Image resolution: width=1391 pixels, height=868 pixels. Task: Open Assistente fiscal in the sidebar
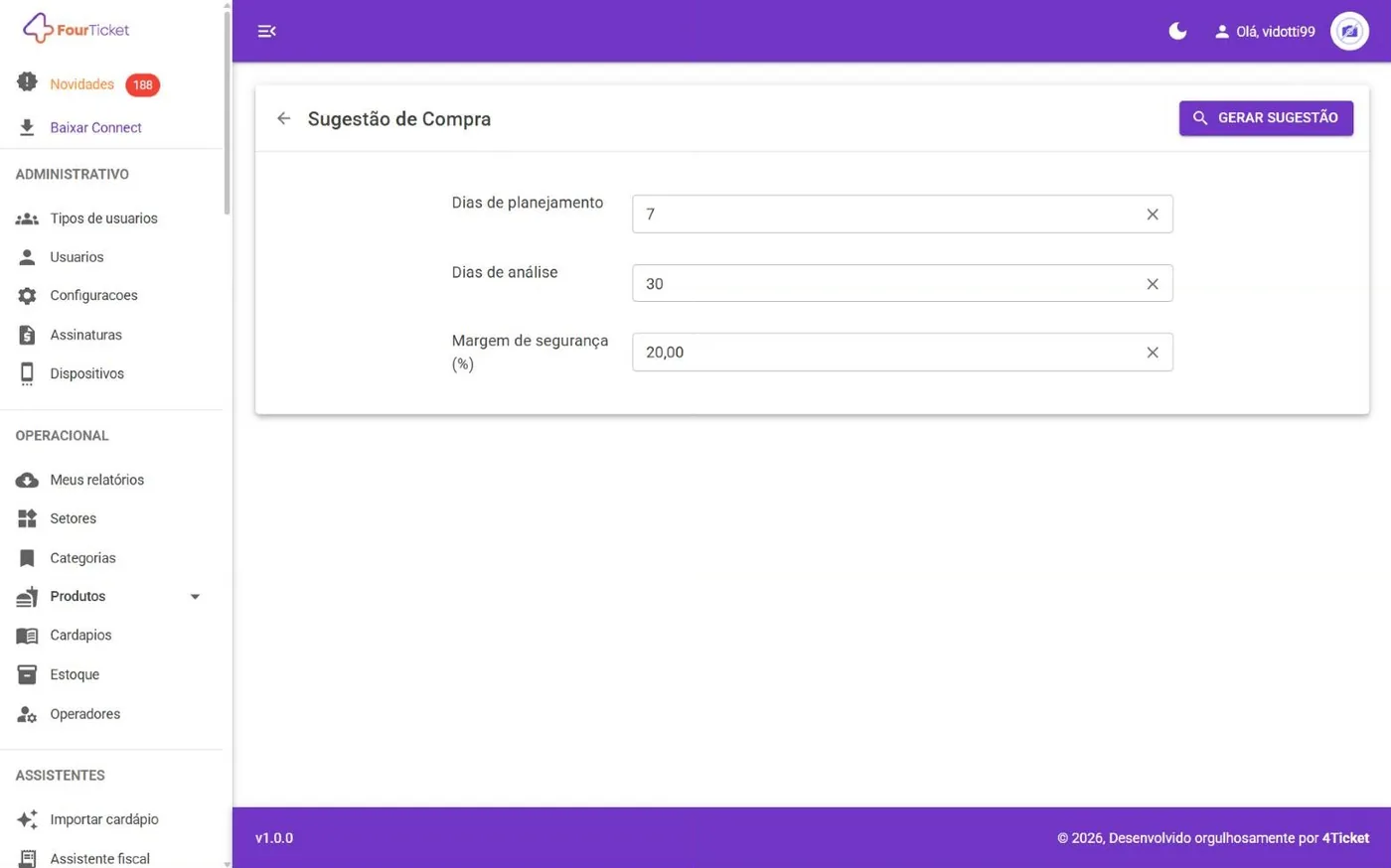click(99, 859)
